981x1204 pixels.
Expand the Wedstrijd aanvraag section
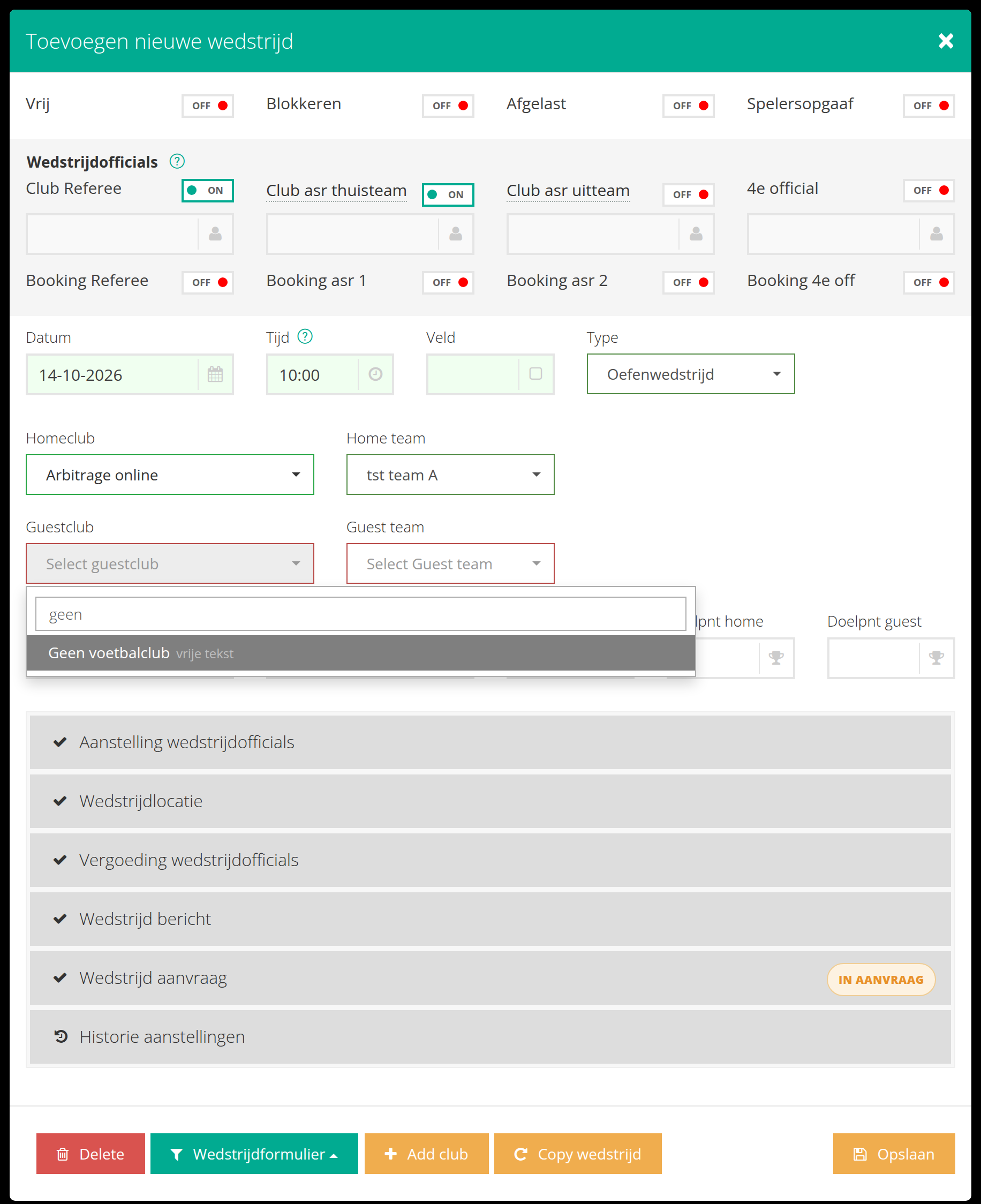coord(490,978)
